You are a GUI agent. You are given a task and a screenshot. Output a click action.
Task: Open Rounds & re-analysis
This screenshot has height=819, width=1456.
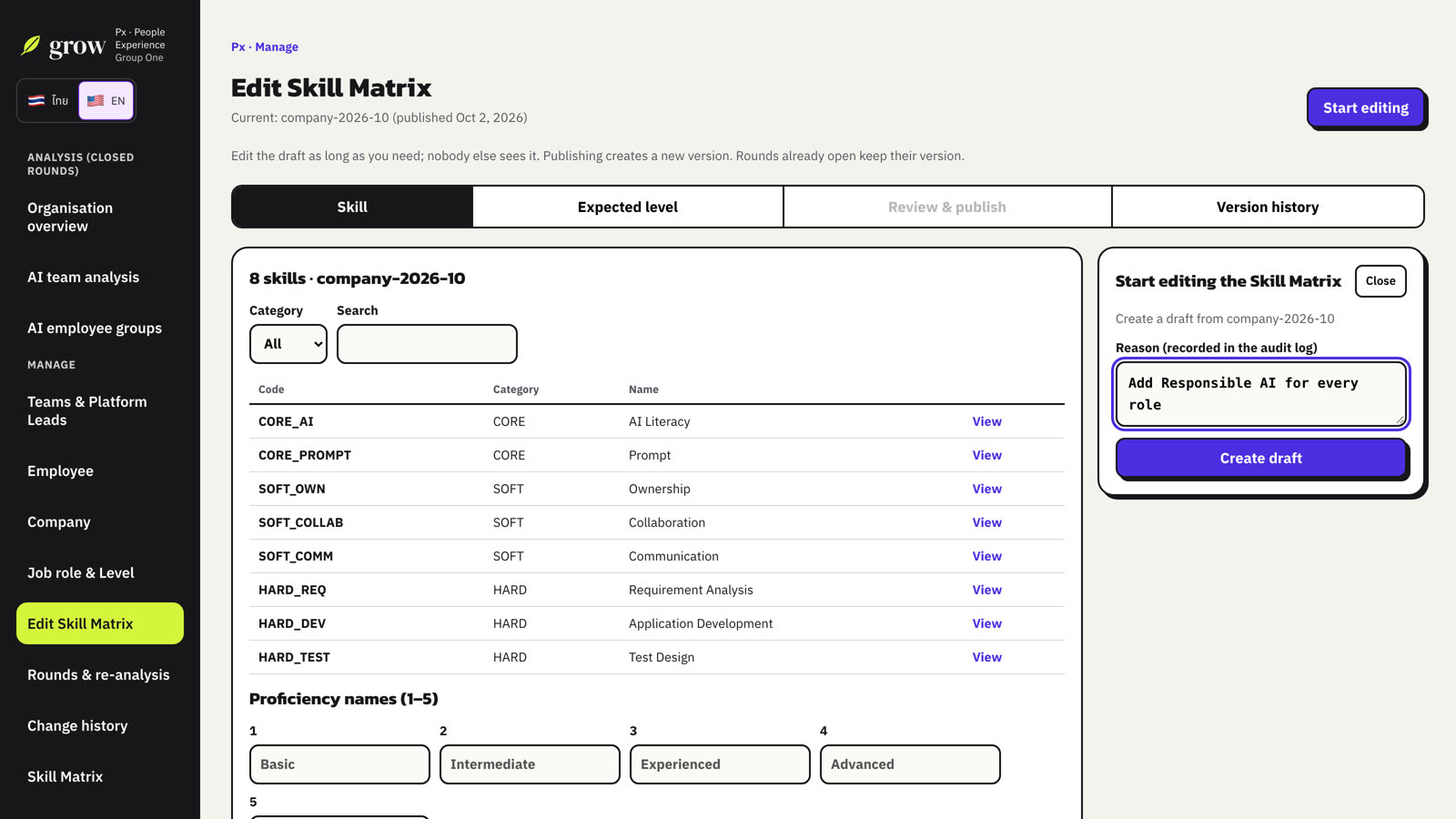click(100, 674)
